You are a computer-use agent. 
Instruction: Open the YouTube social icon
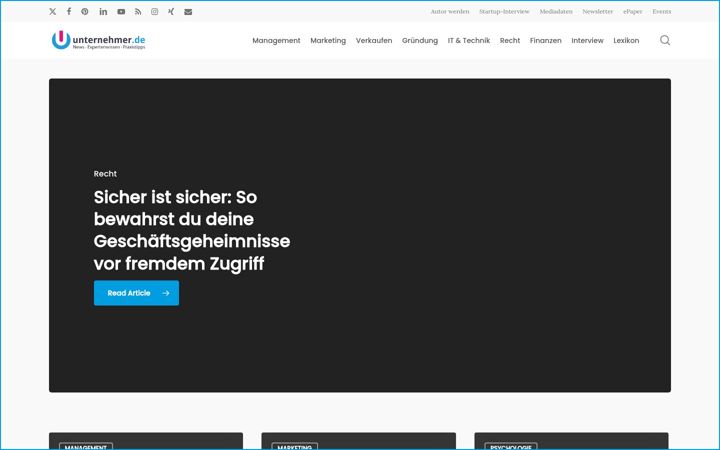tap(121, 11)
